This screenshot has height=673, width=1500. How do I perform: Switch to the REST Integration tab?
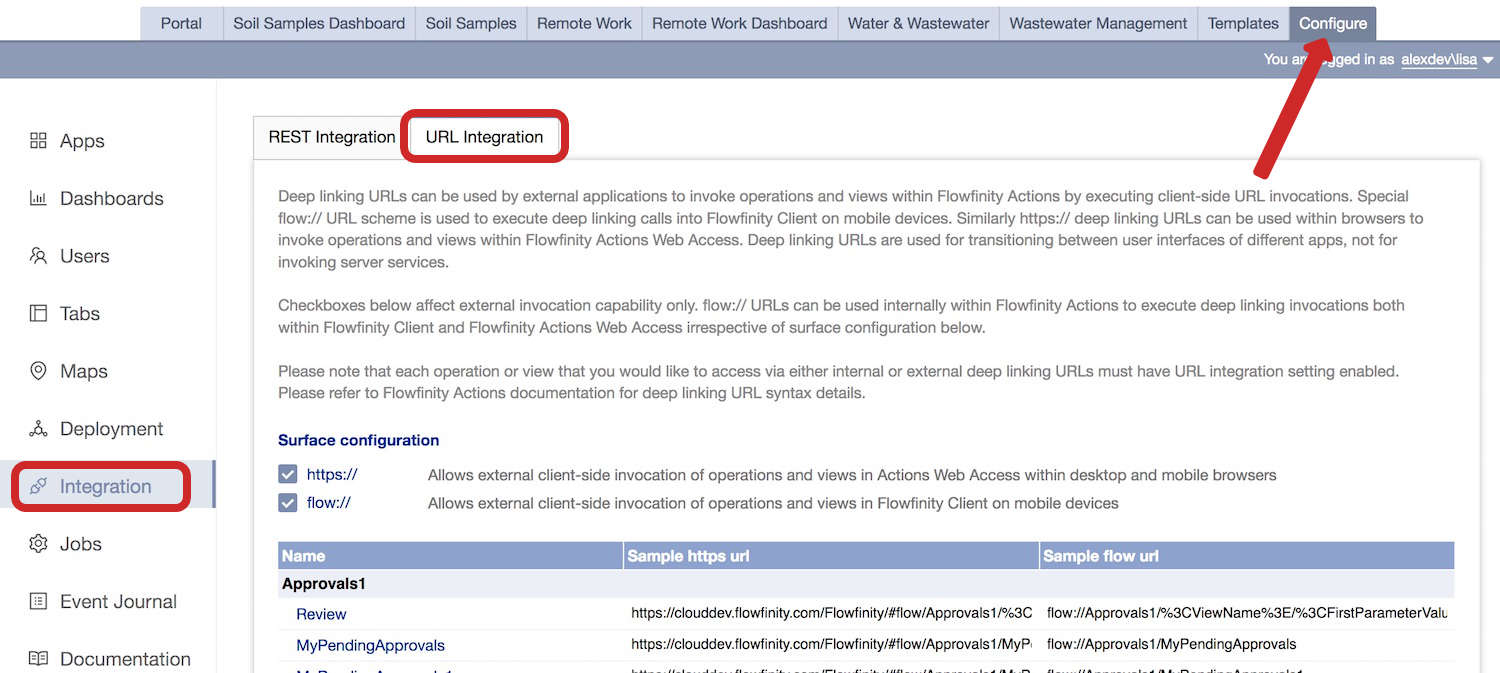coord(331,137)
